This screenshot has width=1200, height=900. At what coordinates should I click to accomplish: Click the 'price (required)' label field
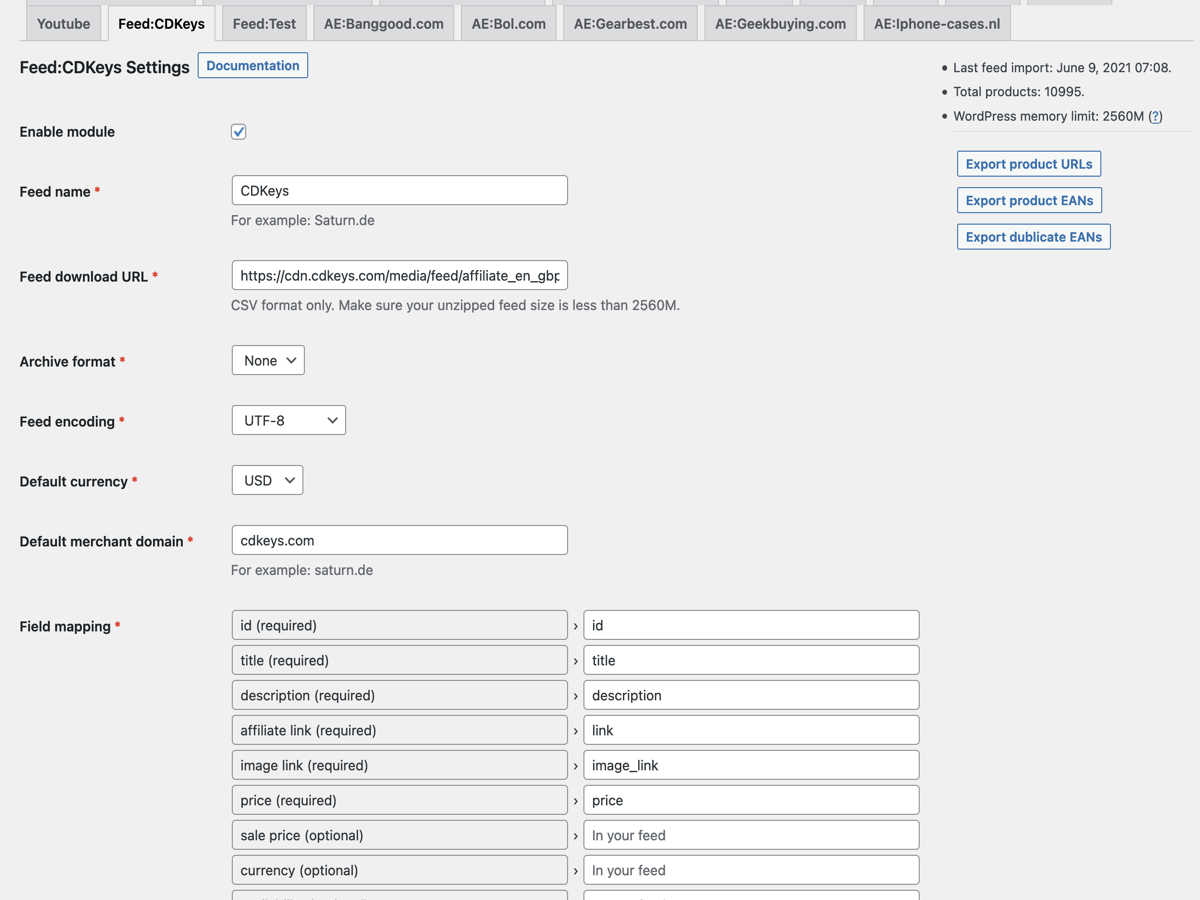400,800
